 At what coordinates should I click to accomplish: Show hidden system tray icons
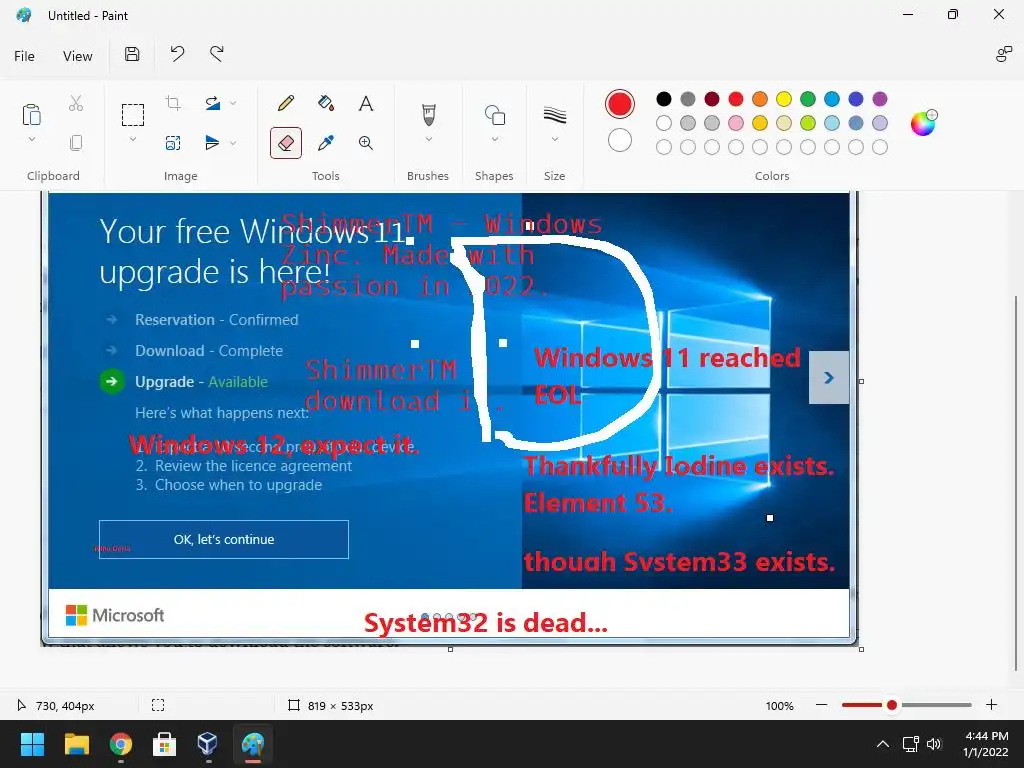[882, 744]
